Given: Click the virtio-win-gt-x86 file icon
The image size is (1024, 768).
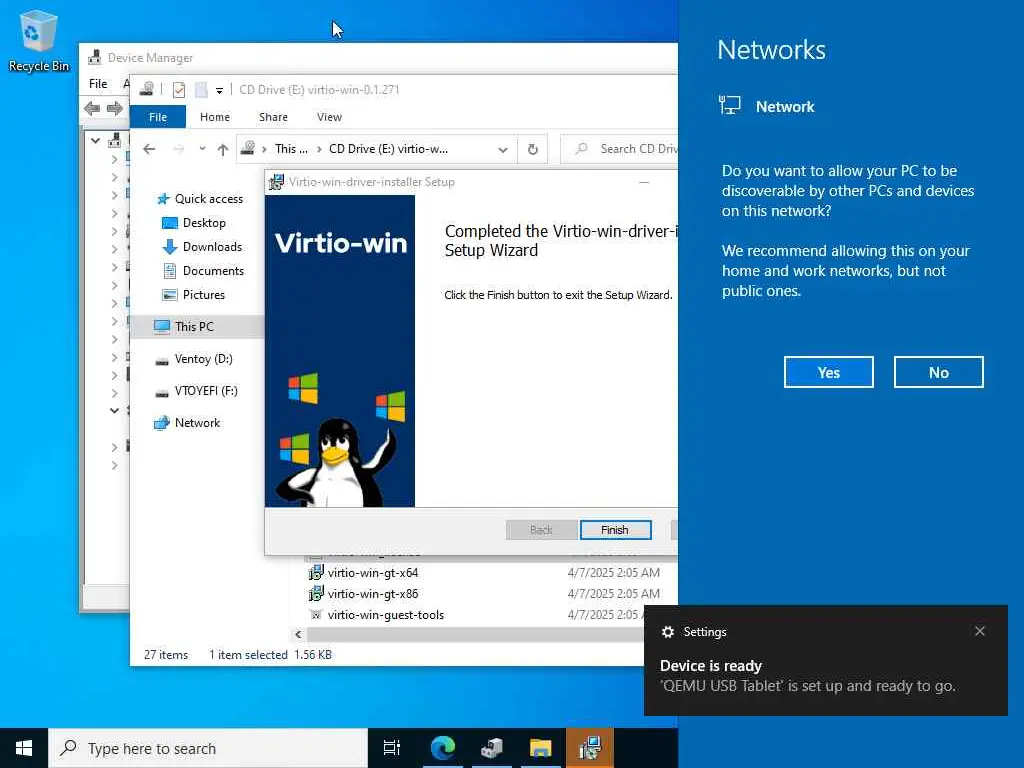Looking at the screenshot, I should (316, 594).
